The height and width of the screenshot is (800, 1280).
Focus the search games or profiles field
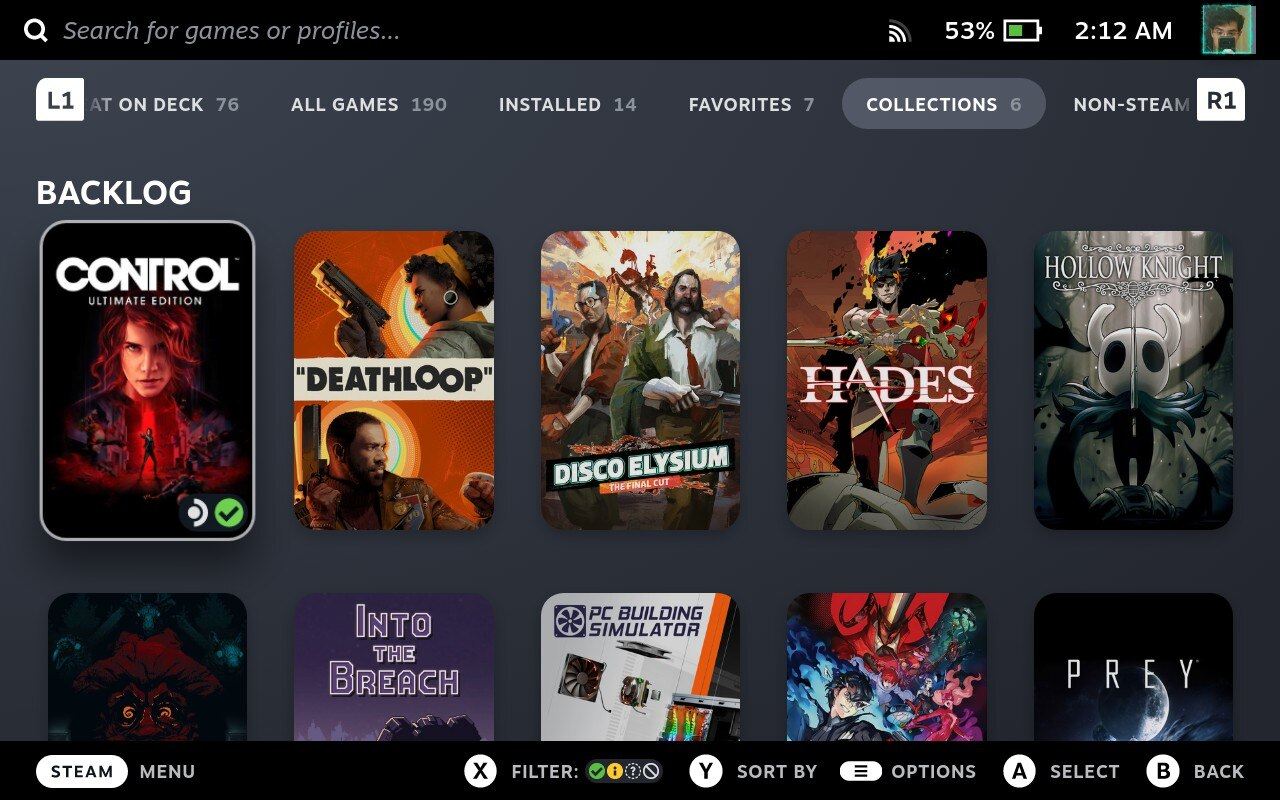tap(231, 31)
